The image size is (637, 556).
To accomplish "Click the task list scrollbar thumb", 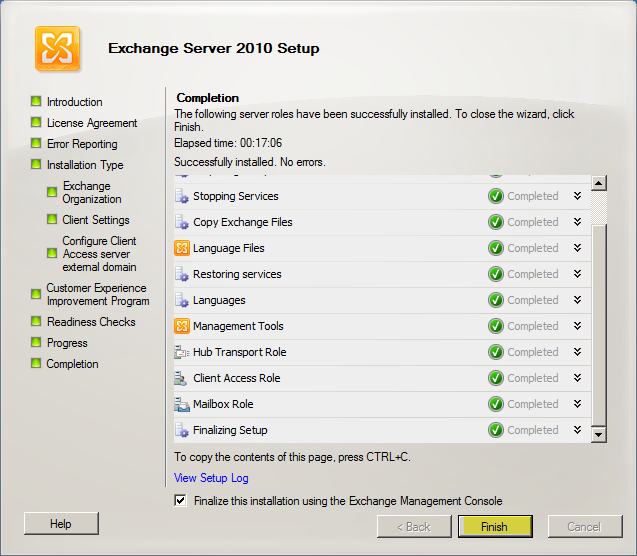I will point(598,325).
